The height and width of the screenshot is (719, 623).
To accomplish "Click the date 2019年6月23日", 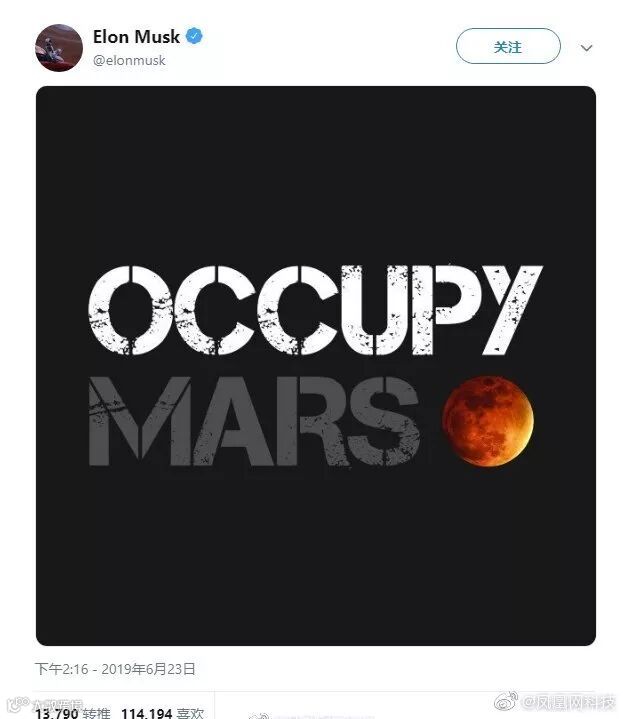I will point(149,669).
